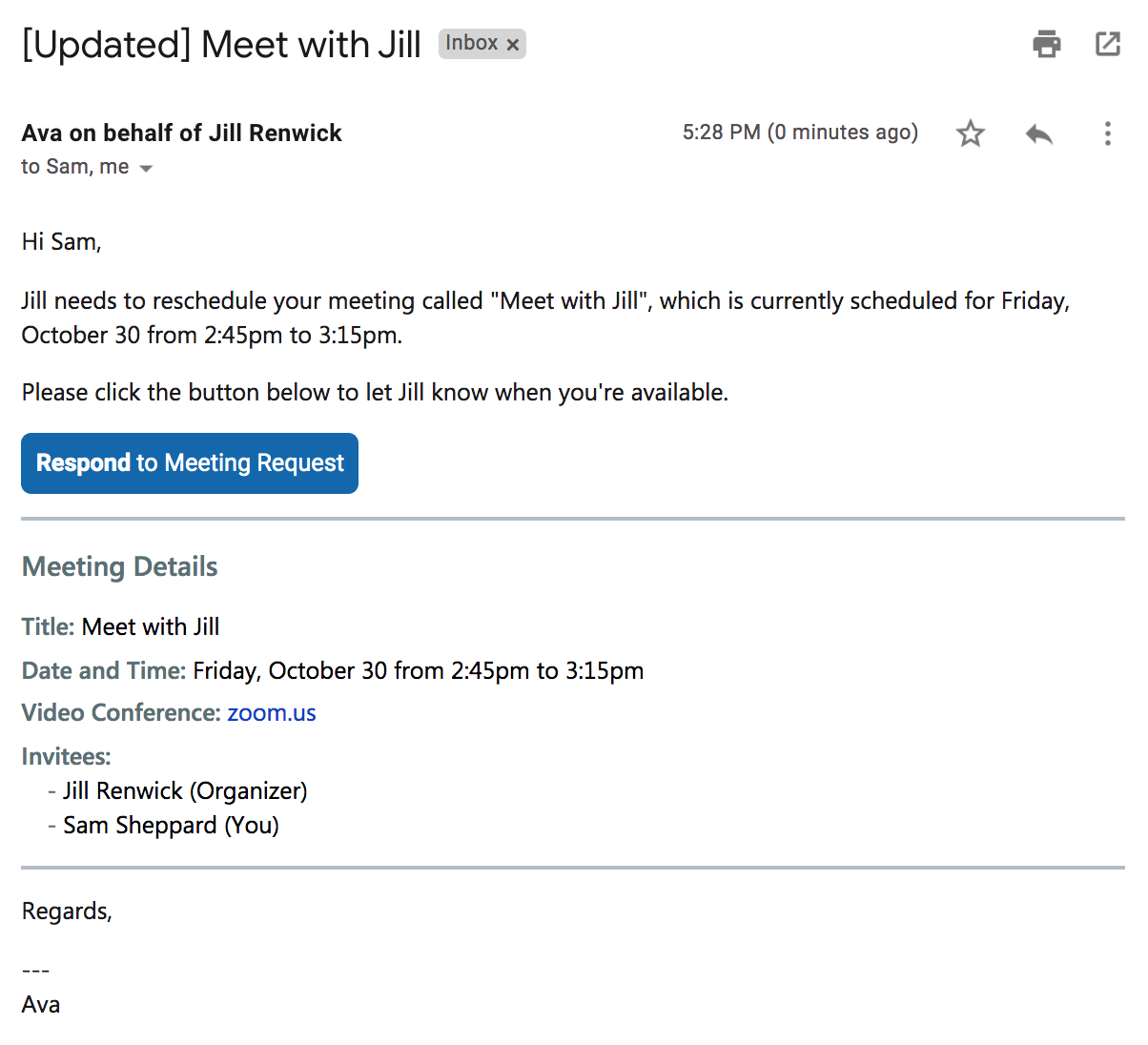Print this email using the printer icon
Viewport: 1148px width, 1045px height.
1047,44
